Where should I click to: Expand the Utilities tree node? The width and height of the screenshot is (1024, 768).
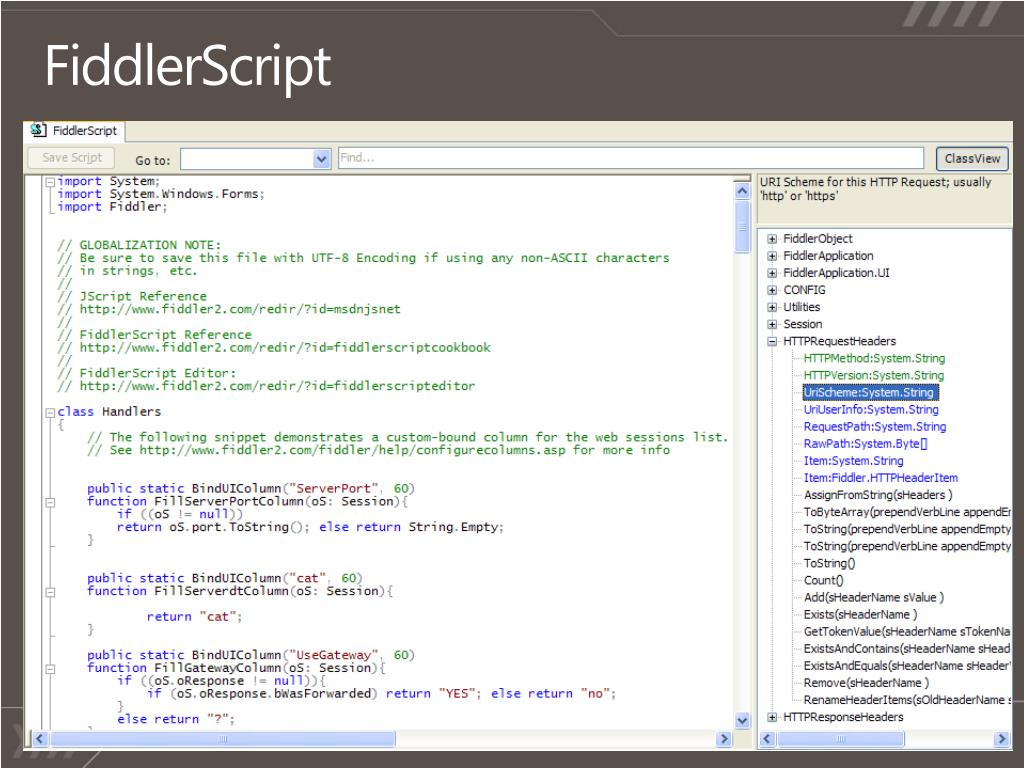click(772, 307)
